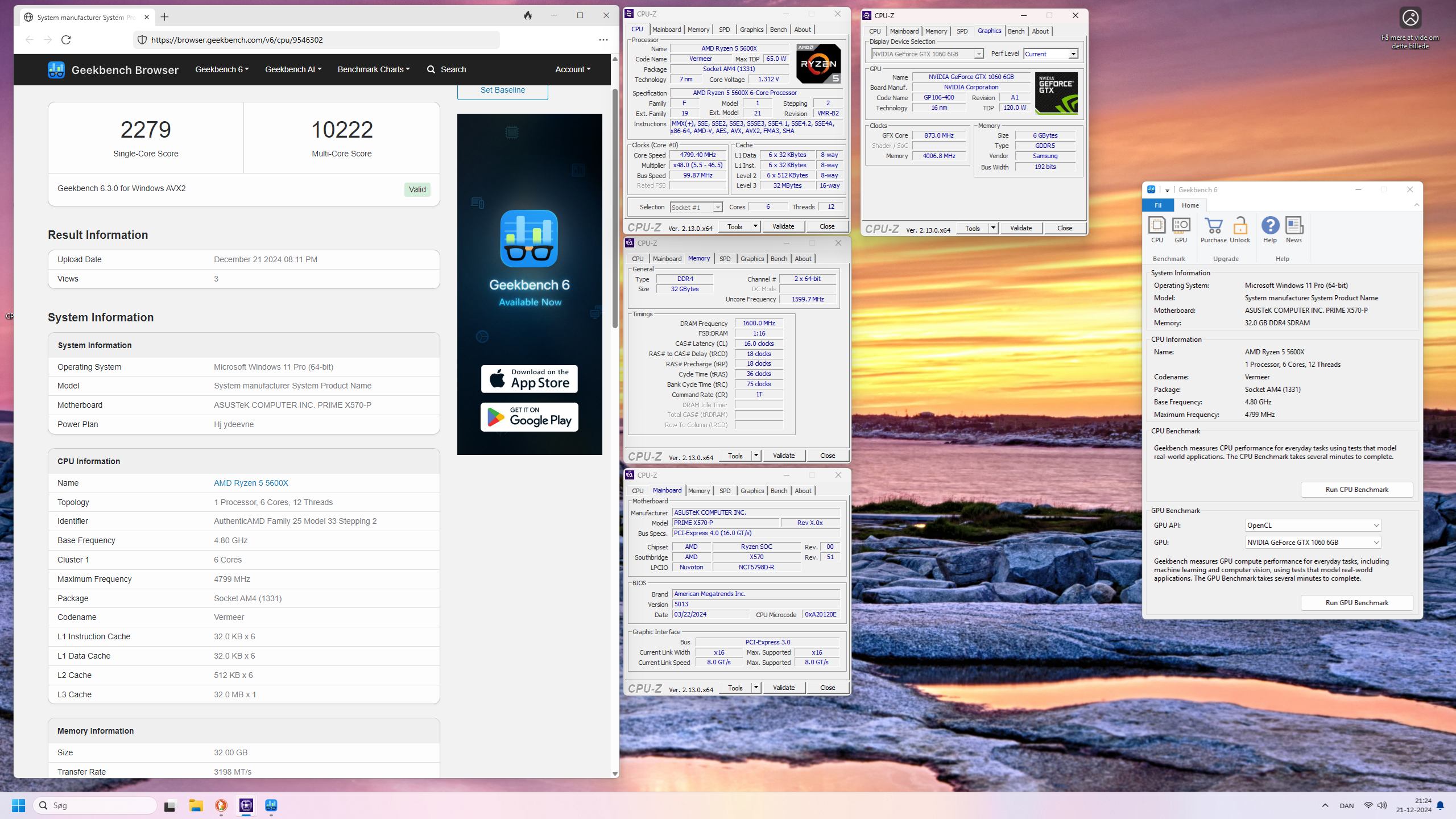Switch to Bench tab in CPU-Z Graphics window

(1016, 31)
